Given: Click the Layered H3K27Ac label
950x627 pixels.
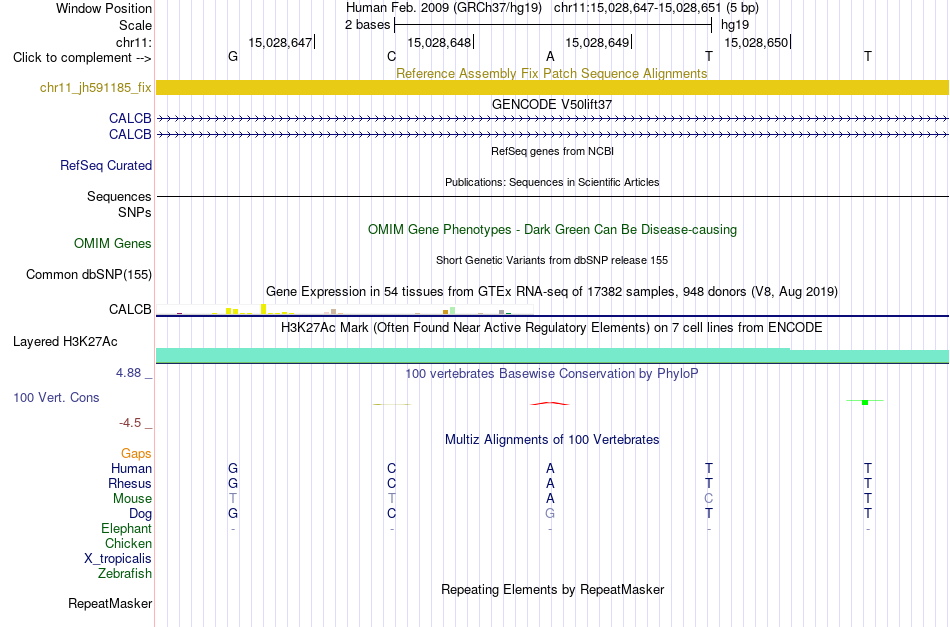Looking at the screenshot, I should click(65, 342).
